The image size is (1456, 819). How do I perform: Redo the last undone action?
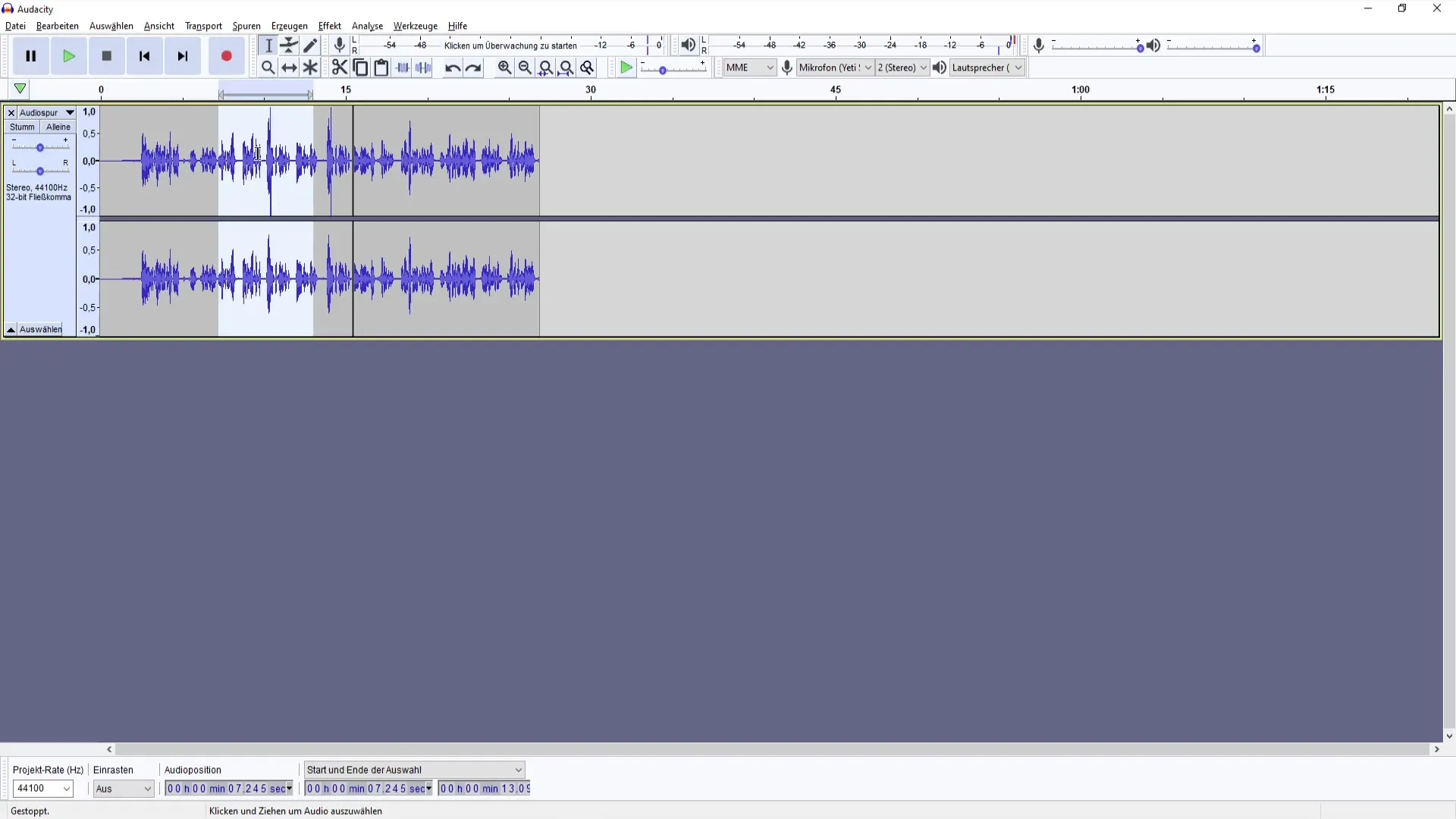473,67
